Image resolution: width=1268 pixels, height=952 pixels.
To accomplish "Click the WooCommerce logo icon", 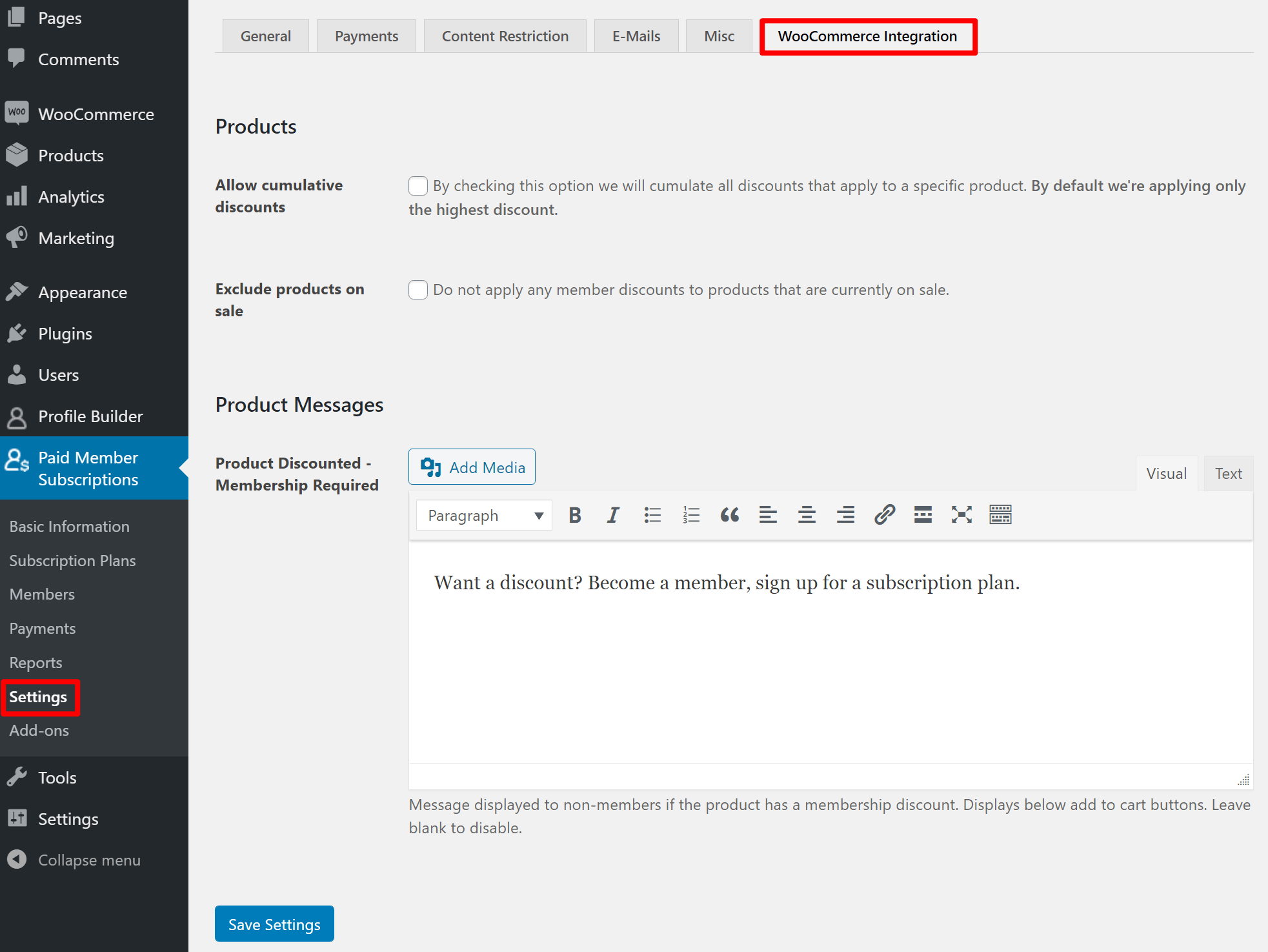I will [17, 113].
